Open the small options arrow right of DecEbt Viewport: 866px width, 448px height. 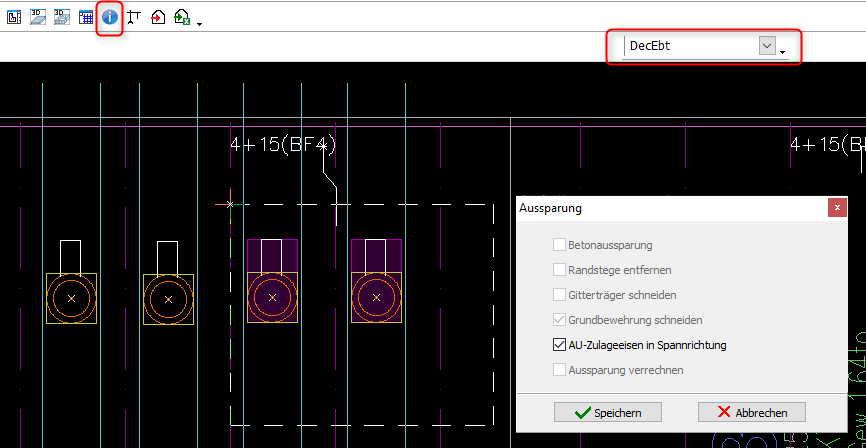point(783,52)
